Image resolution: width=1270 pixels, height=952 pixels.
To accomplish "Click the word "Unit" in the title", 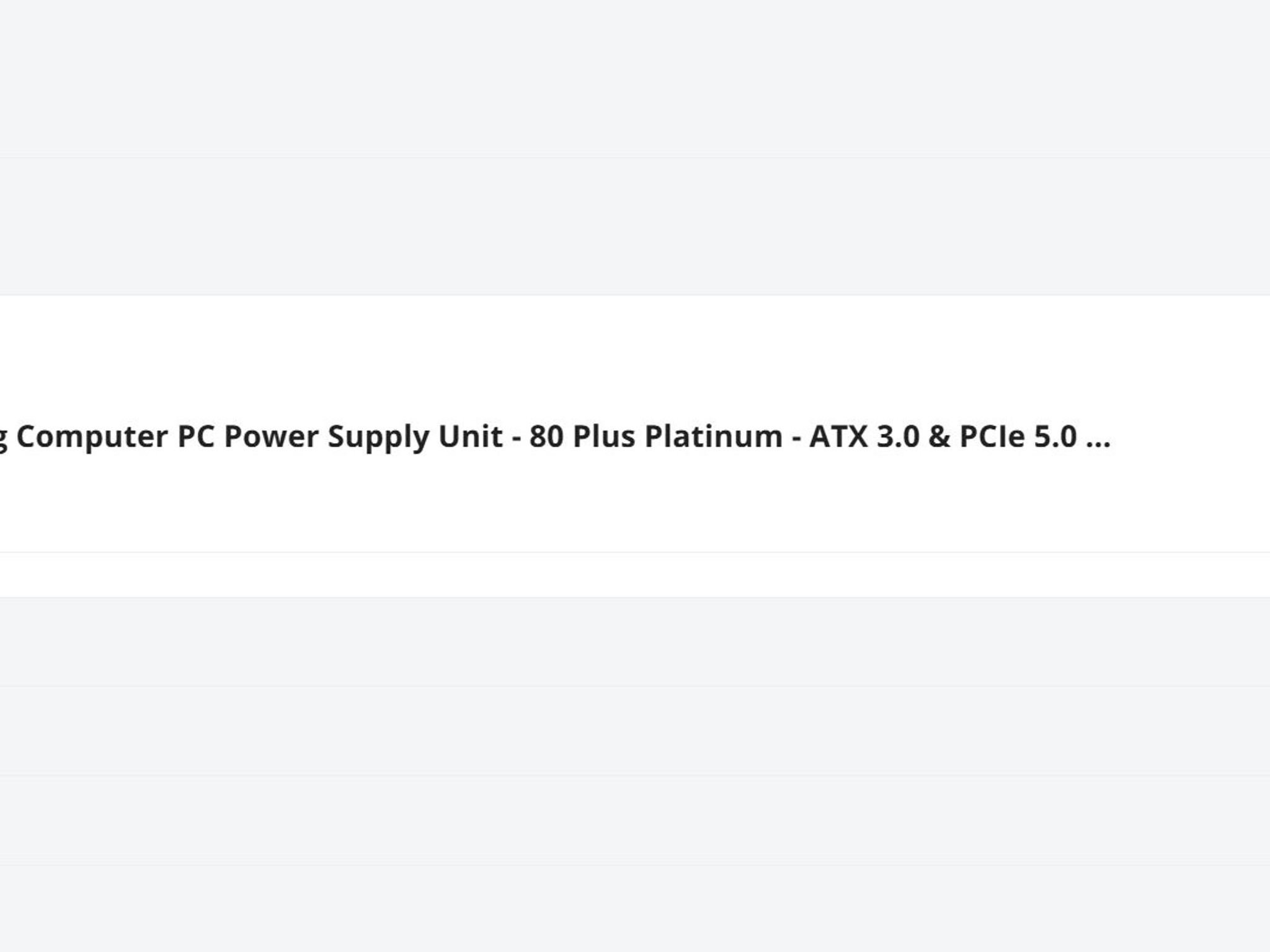I will pyautogui.click(x=470, y=436).
